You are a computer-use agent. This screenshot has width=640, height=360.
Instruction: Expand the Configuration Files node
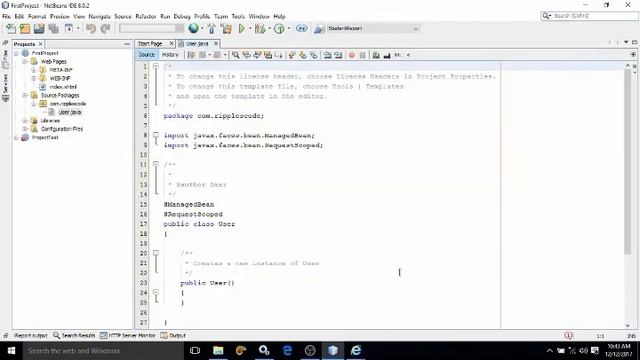[25, 129]
